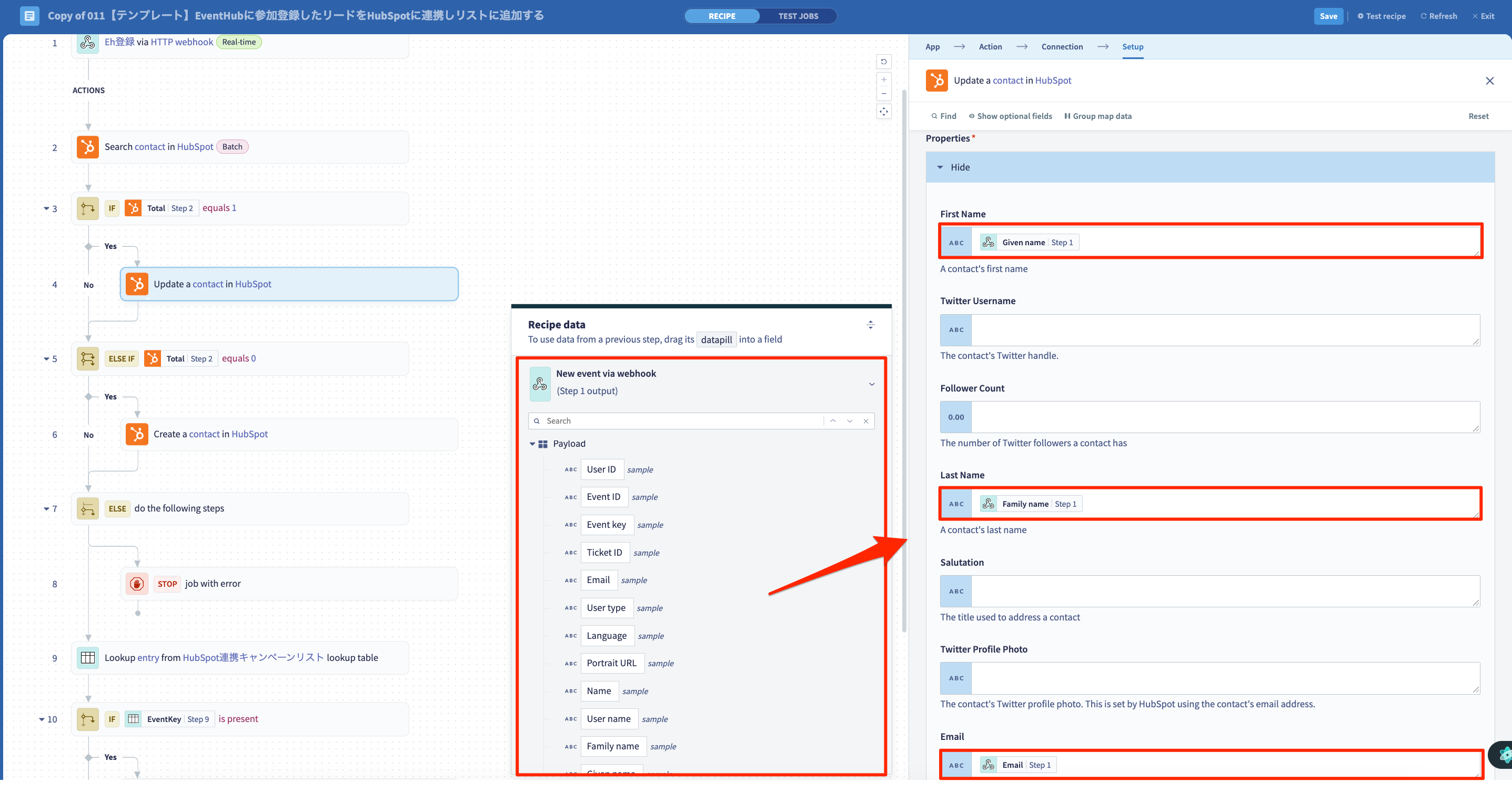Click HubSpot icon in Create a contact step

[137, 434]
